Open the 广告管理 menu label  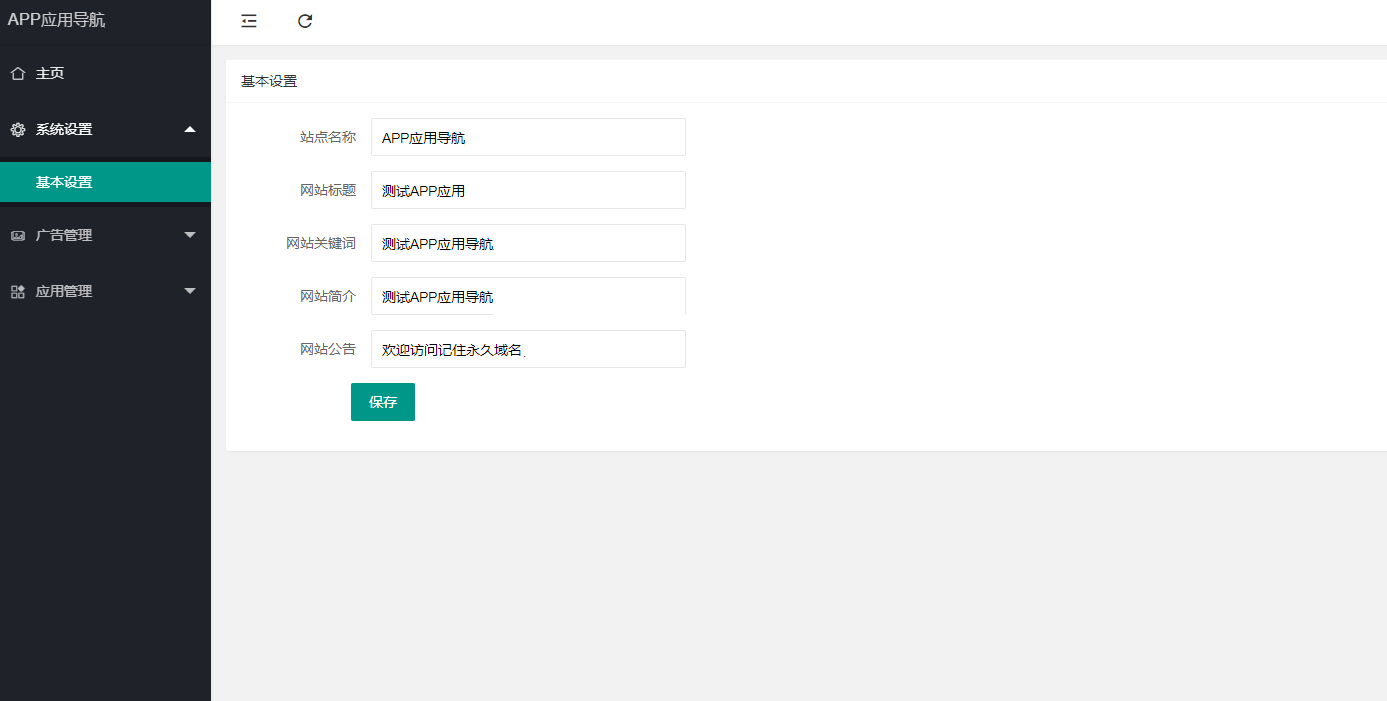tap(64, 235)
